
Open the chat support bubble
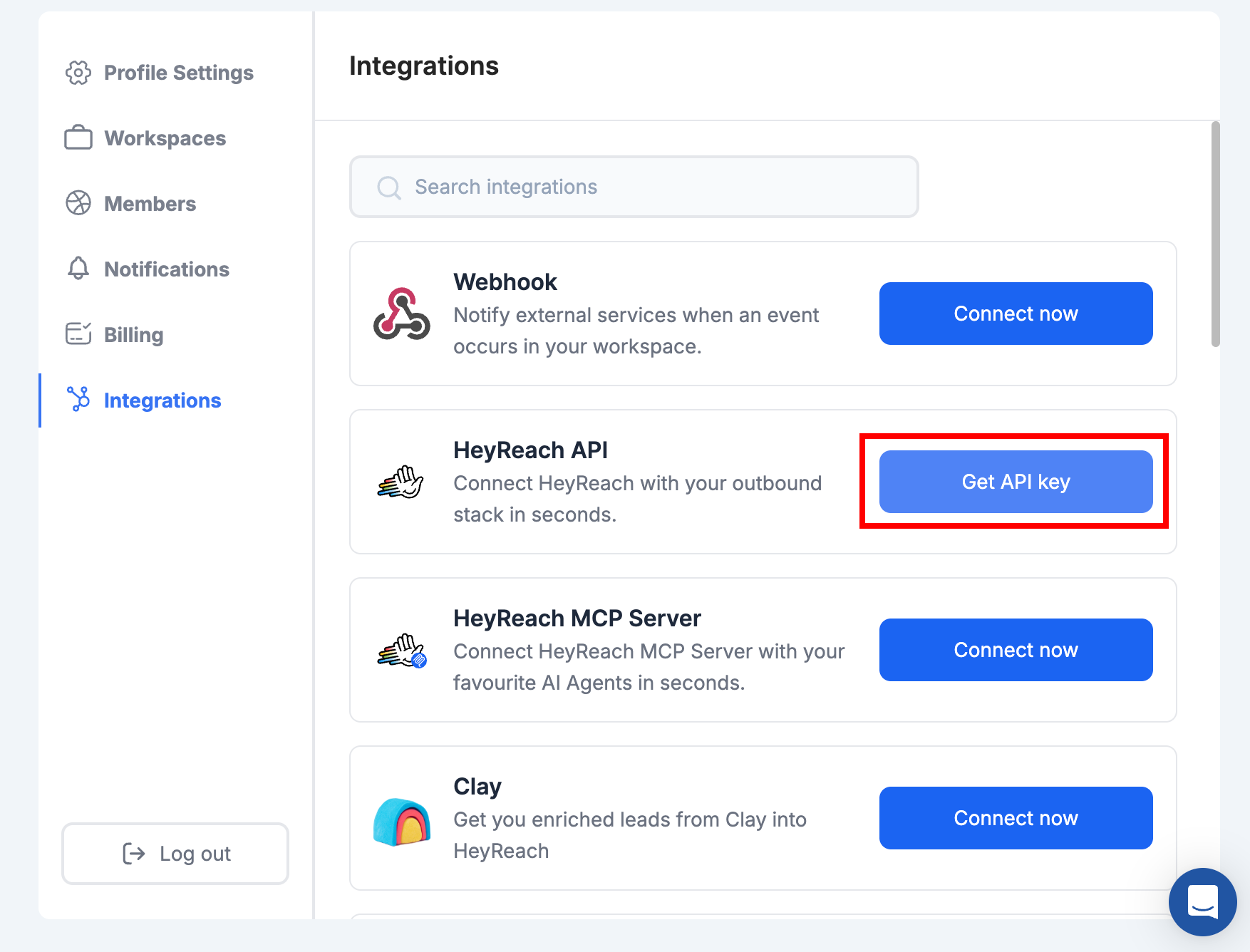point(1203,902)
